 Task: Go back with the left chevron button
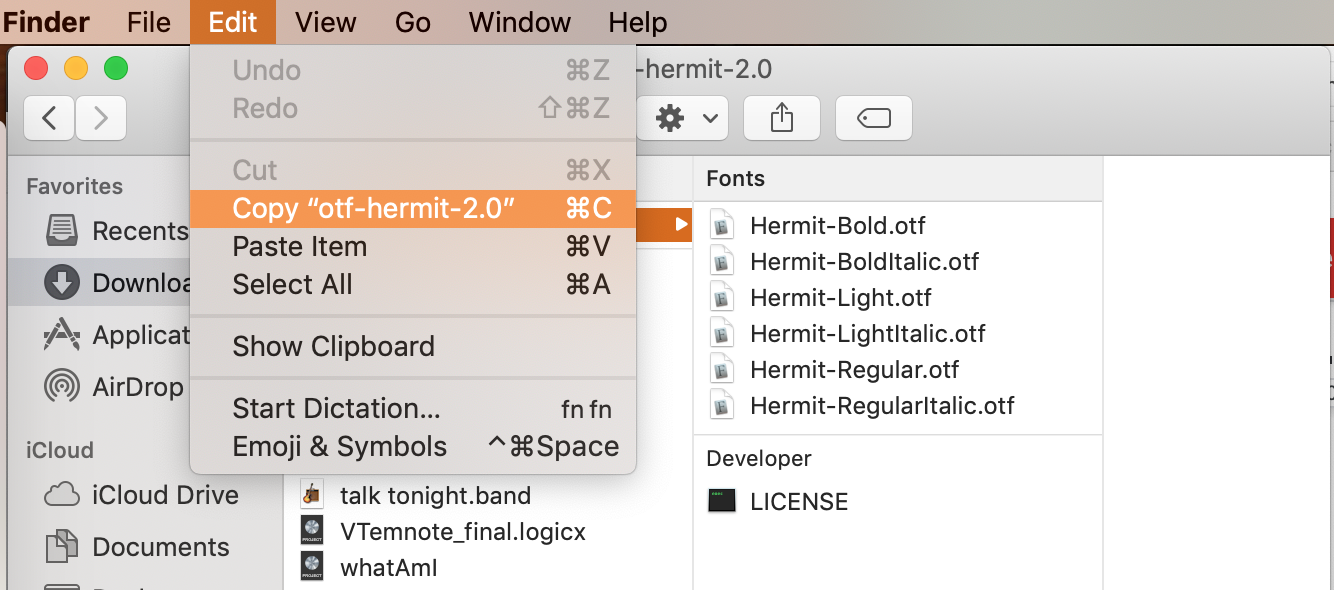coord(49,118)
